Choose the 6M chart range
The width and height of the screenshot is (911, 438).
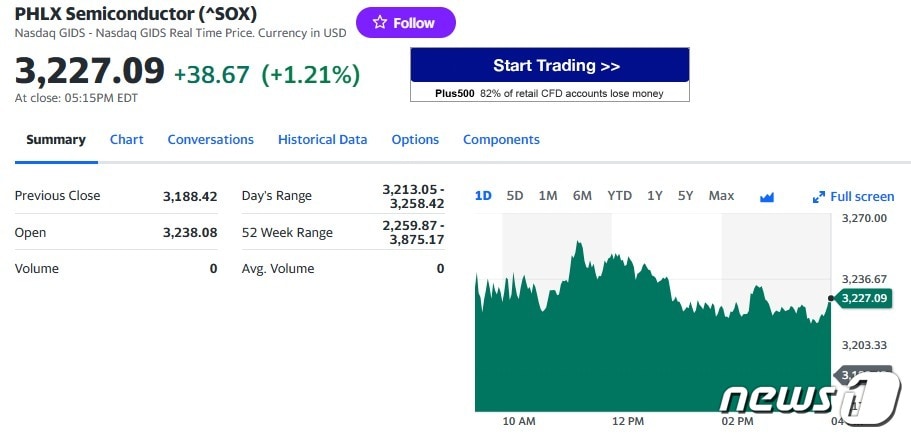(582, 196)
